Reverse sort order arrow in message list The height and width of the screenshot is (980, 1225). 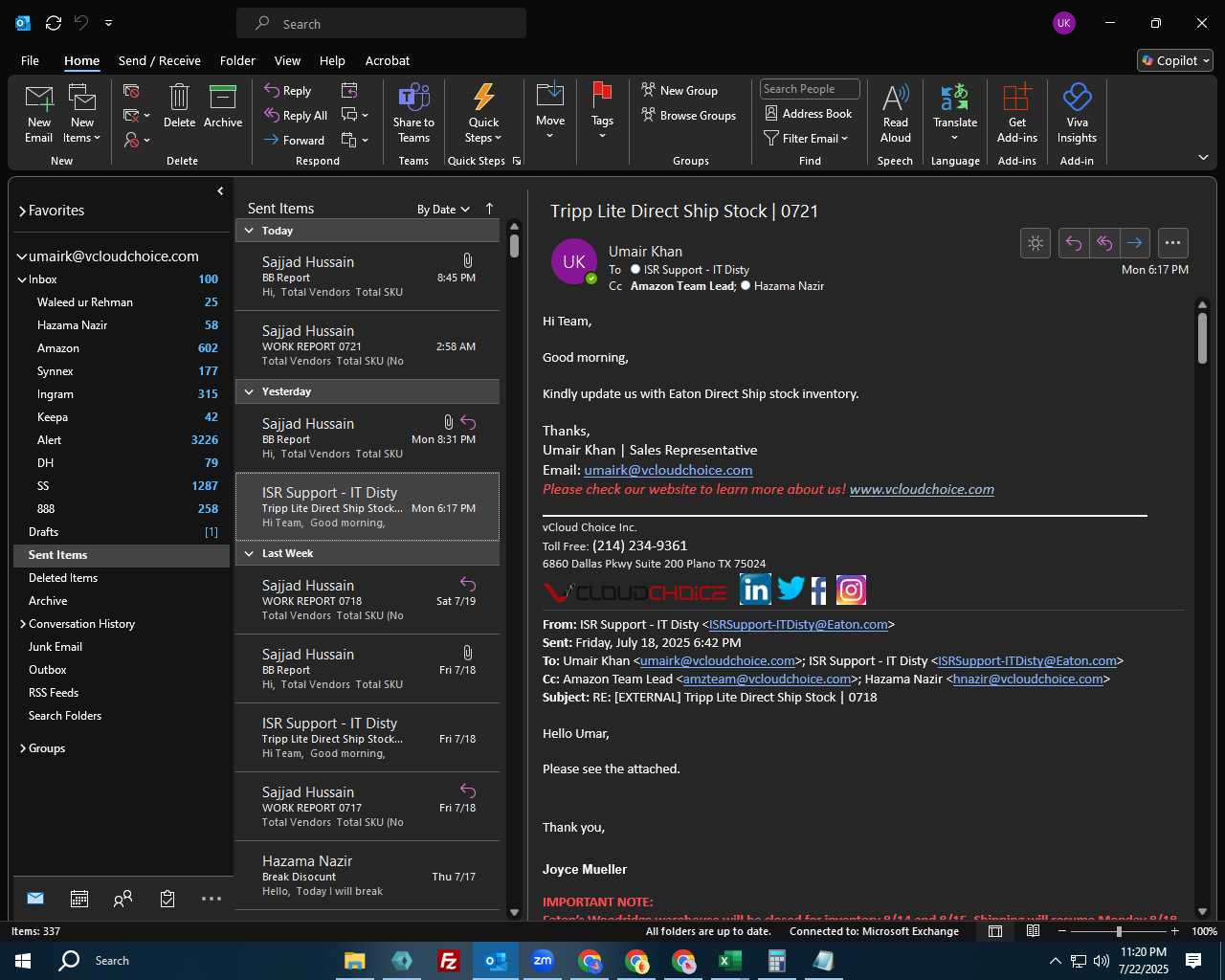click(x=489, y=209)
